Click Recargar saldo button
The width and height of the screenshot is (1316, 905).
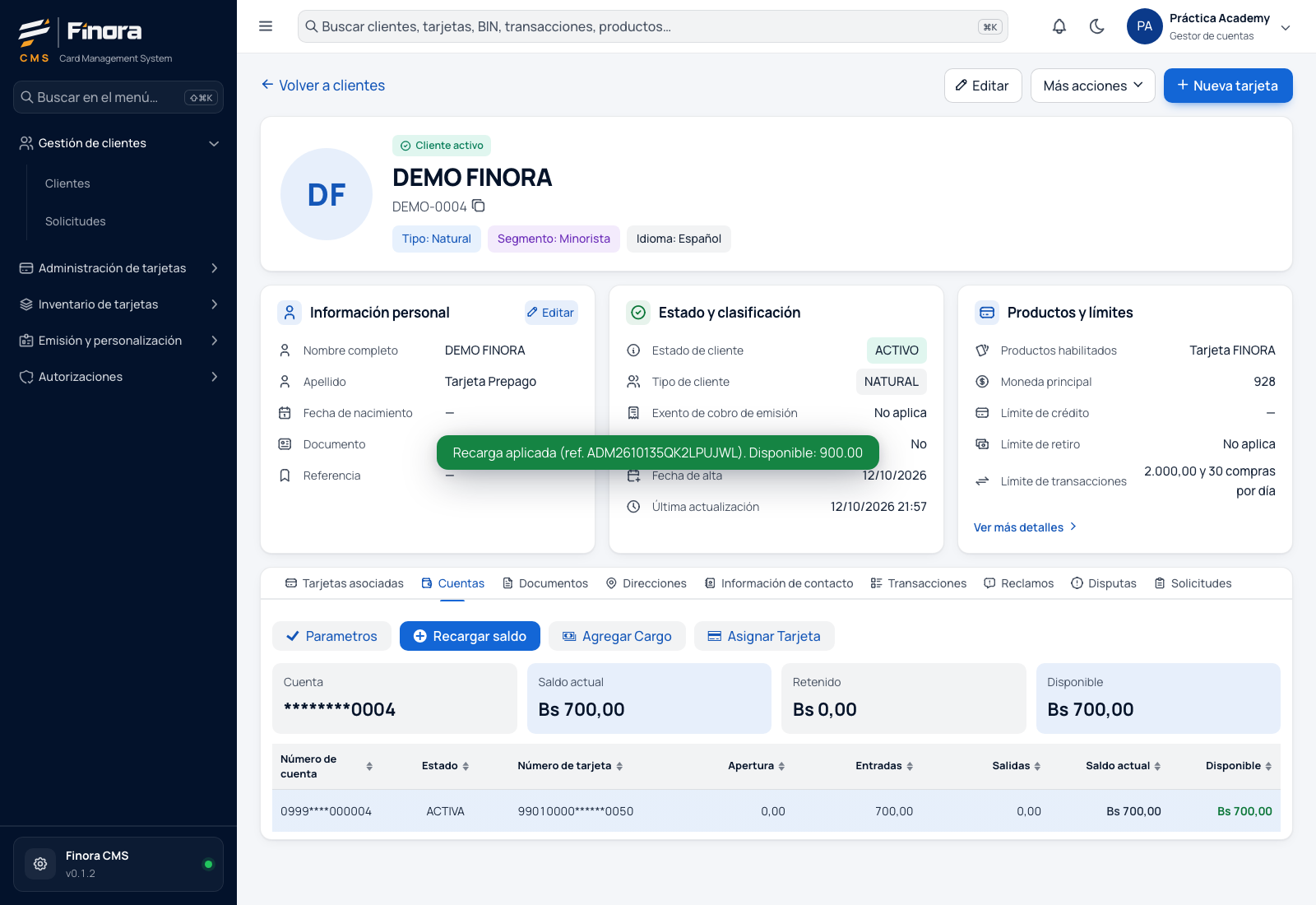pos(470,636)
